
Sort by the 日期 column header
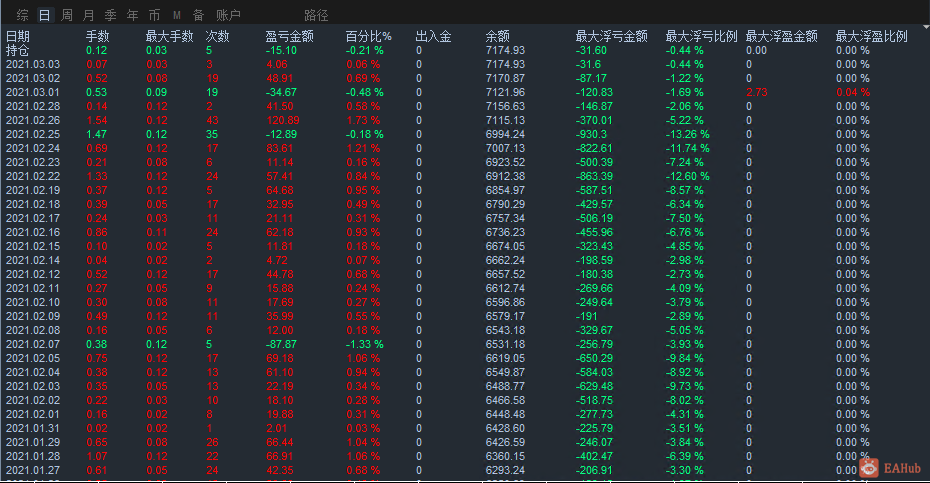click(18, 36)
